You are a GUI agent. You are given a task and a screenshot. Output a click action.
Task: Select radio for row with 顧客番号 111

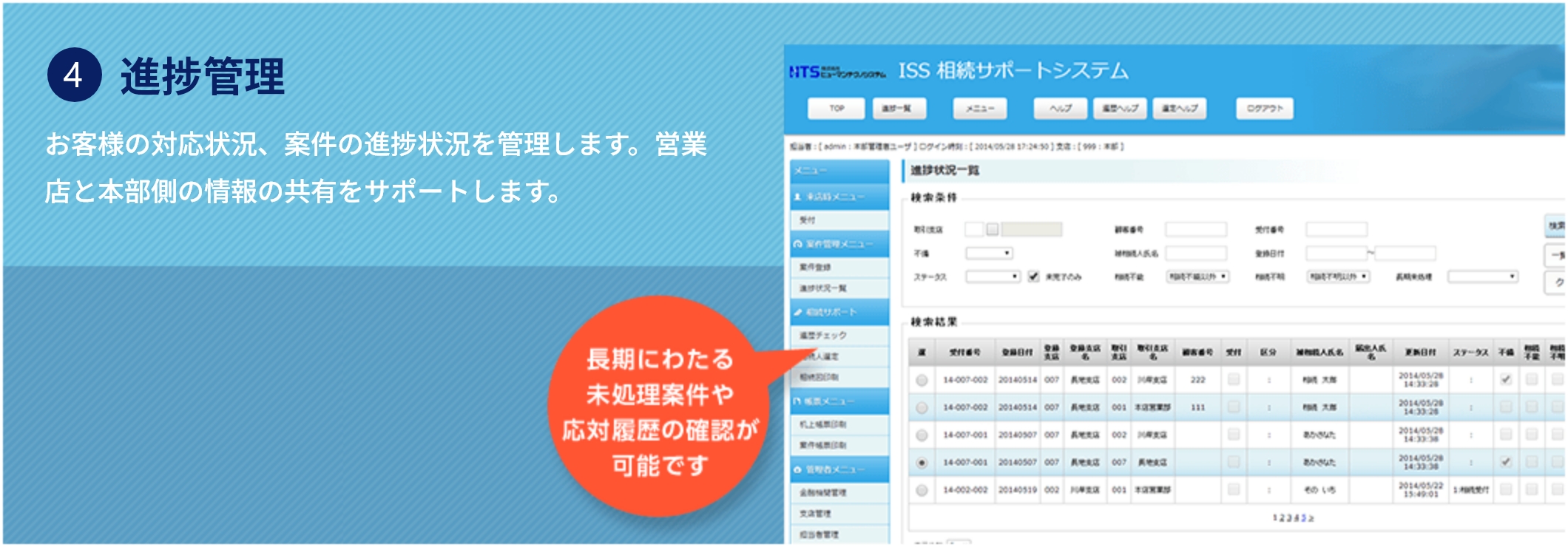922,407
